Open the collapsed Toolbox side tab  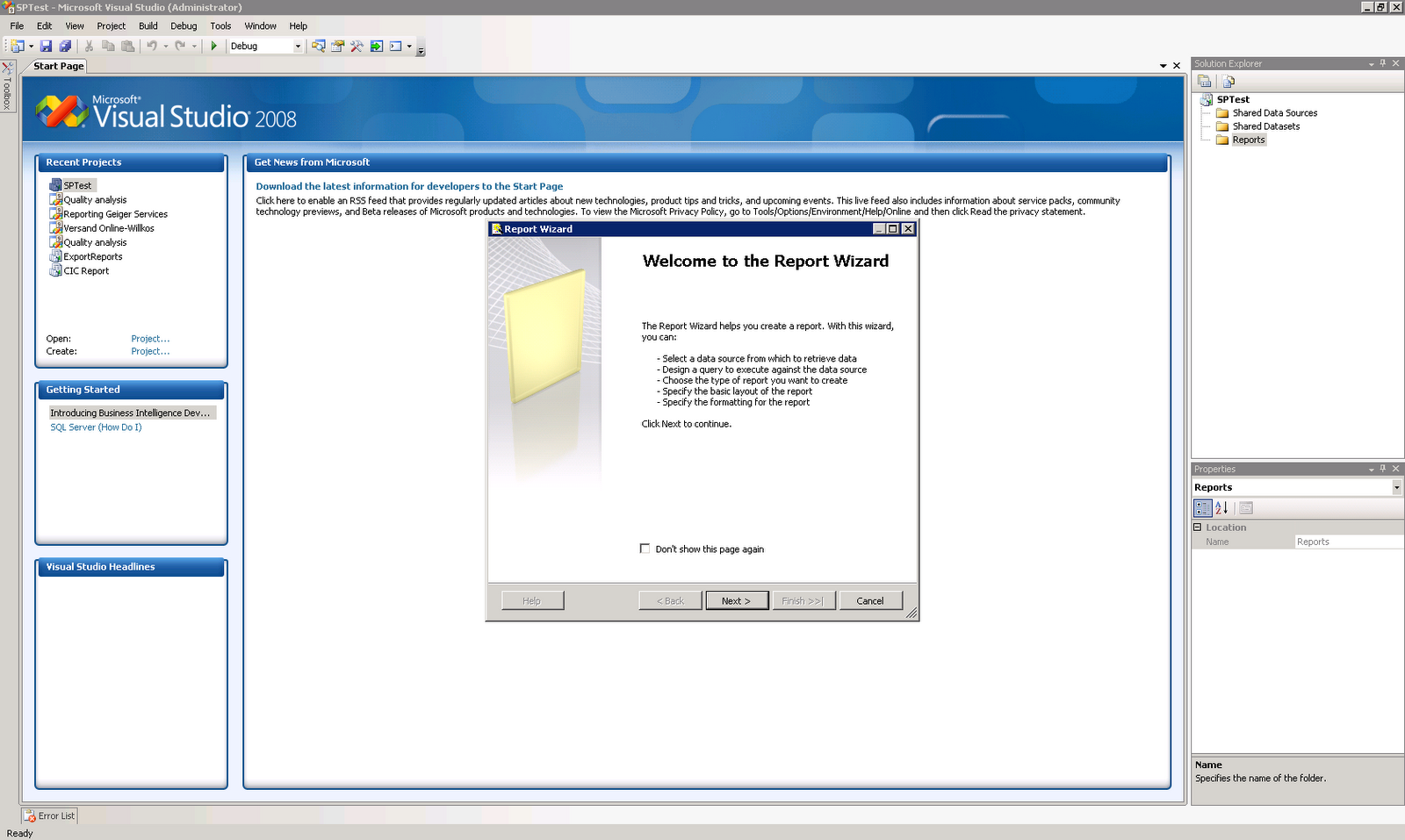(7, 86)
